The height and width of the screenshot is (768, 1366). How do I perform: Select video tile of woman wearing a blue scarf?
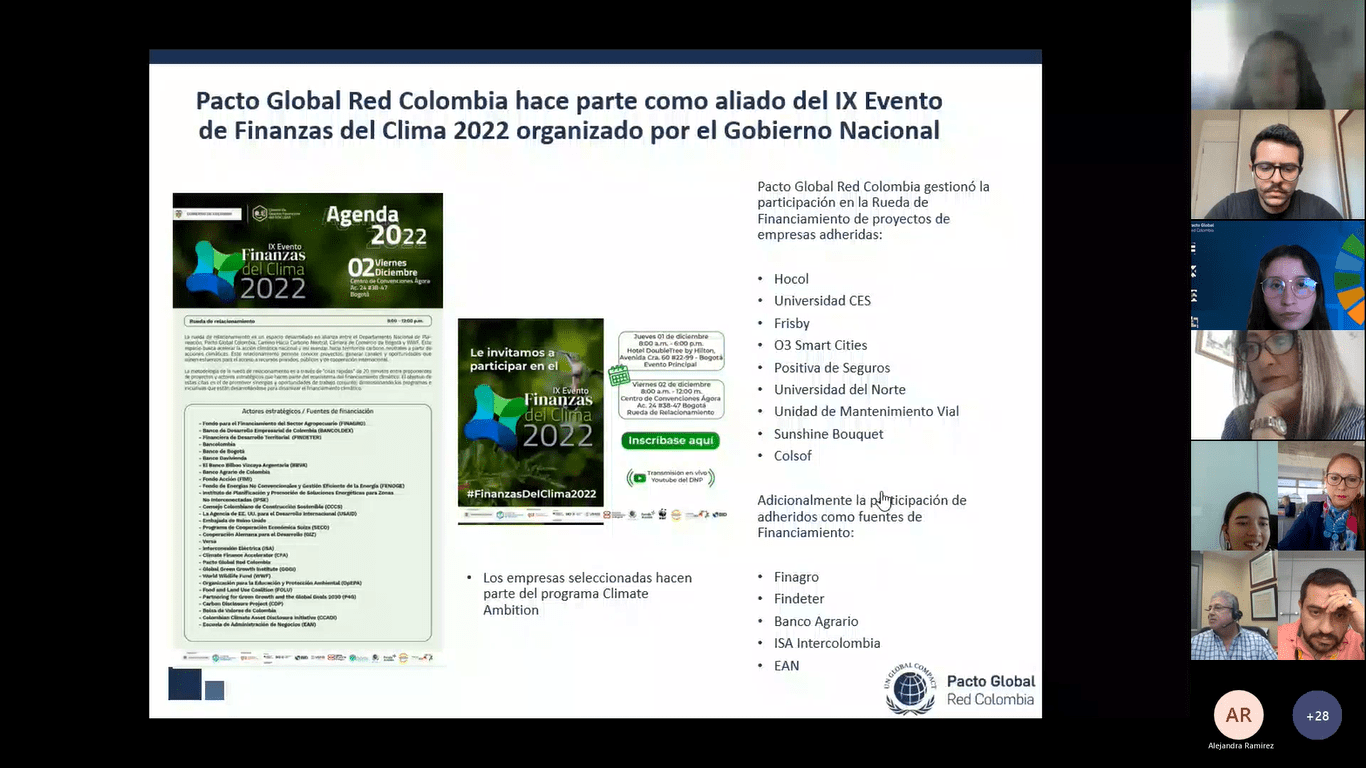[1321, 496]
